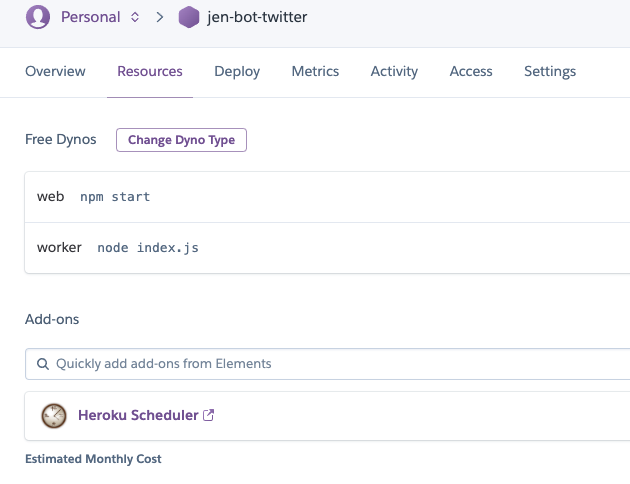Click the Add-ons section heading

pyautogui.click(x=52, y=319)
